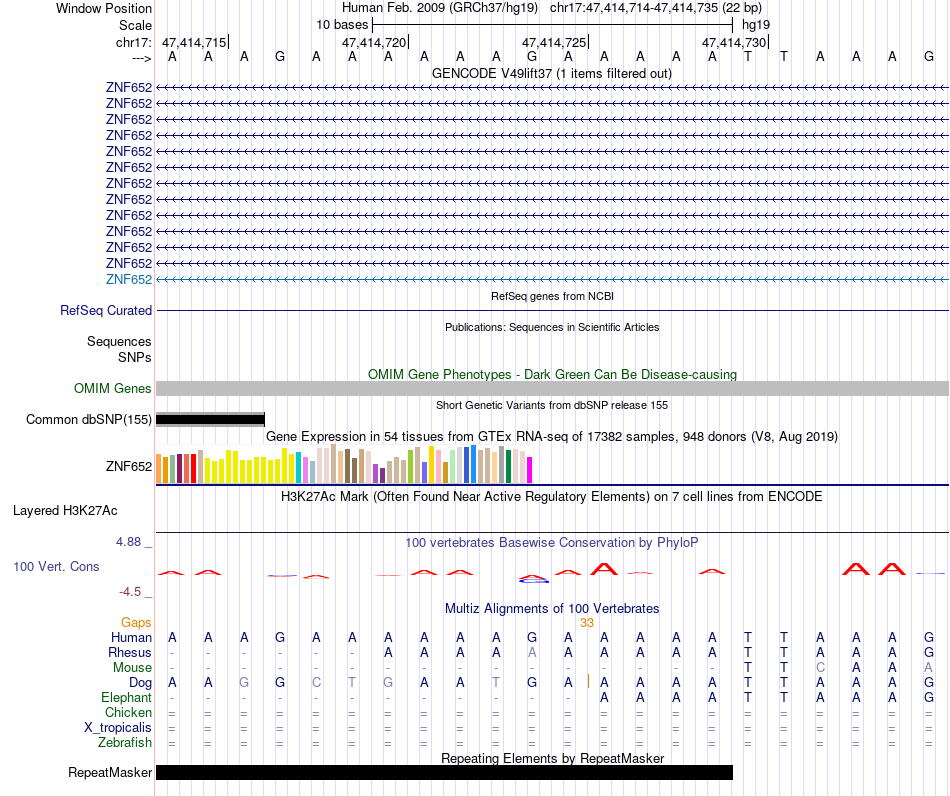Click the Dog alignment row label

click(x=140, y=683)
